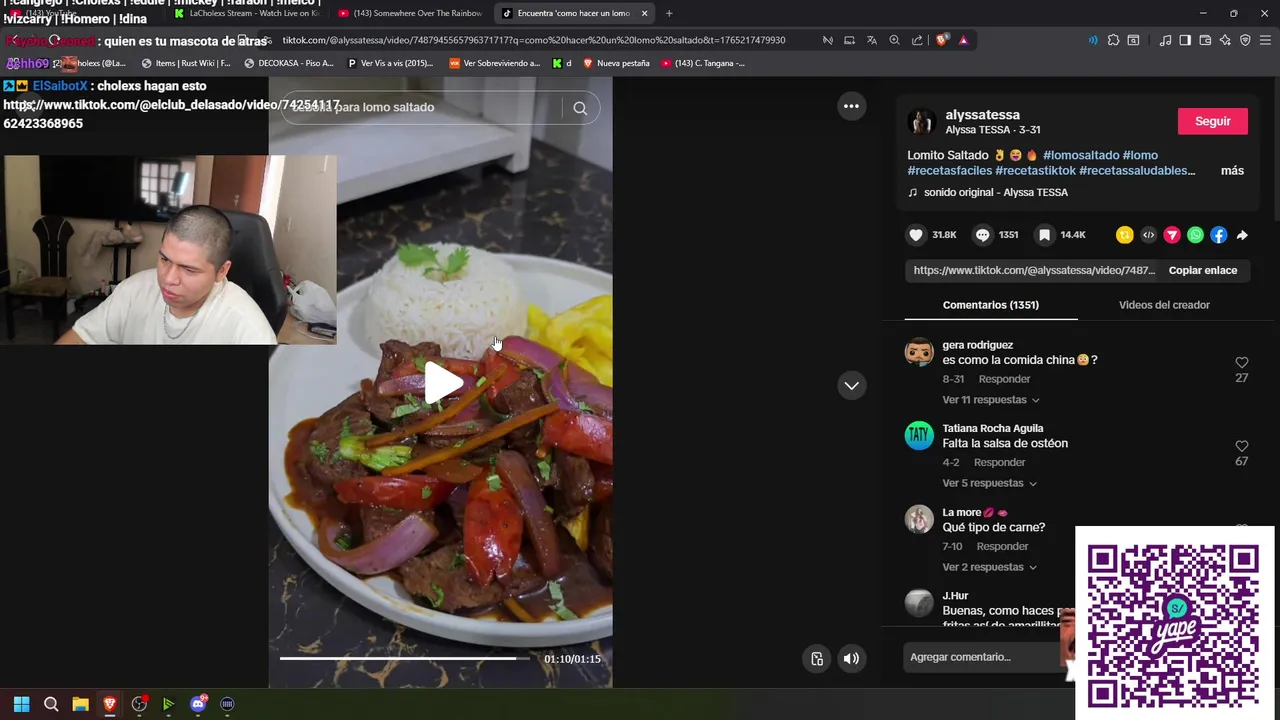Click the browser address bar URL
Viewport: 1280px width, 720px height.
coord(534,40)
